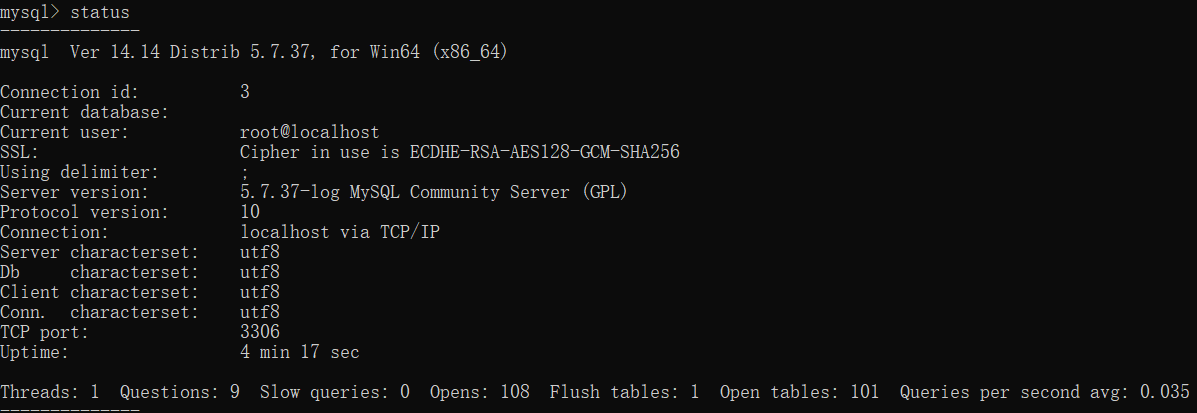Click the SSL cipher ECDHE-RSA-AES128-GCM-SHA256 text
Image resolution: width=1197 pixels, height=413 pixels.
coord(544,152)
